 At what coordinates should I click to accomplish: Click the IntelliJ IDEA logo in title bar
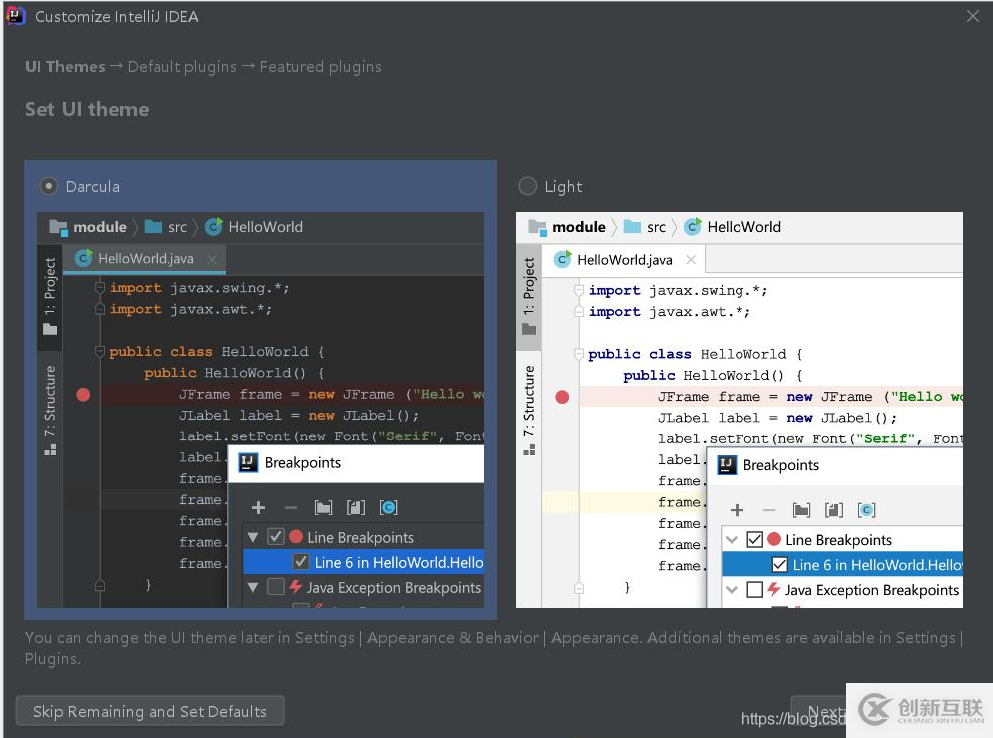[x=17, y=17]
